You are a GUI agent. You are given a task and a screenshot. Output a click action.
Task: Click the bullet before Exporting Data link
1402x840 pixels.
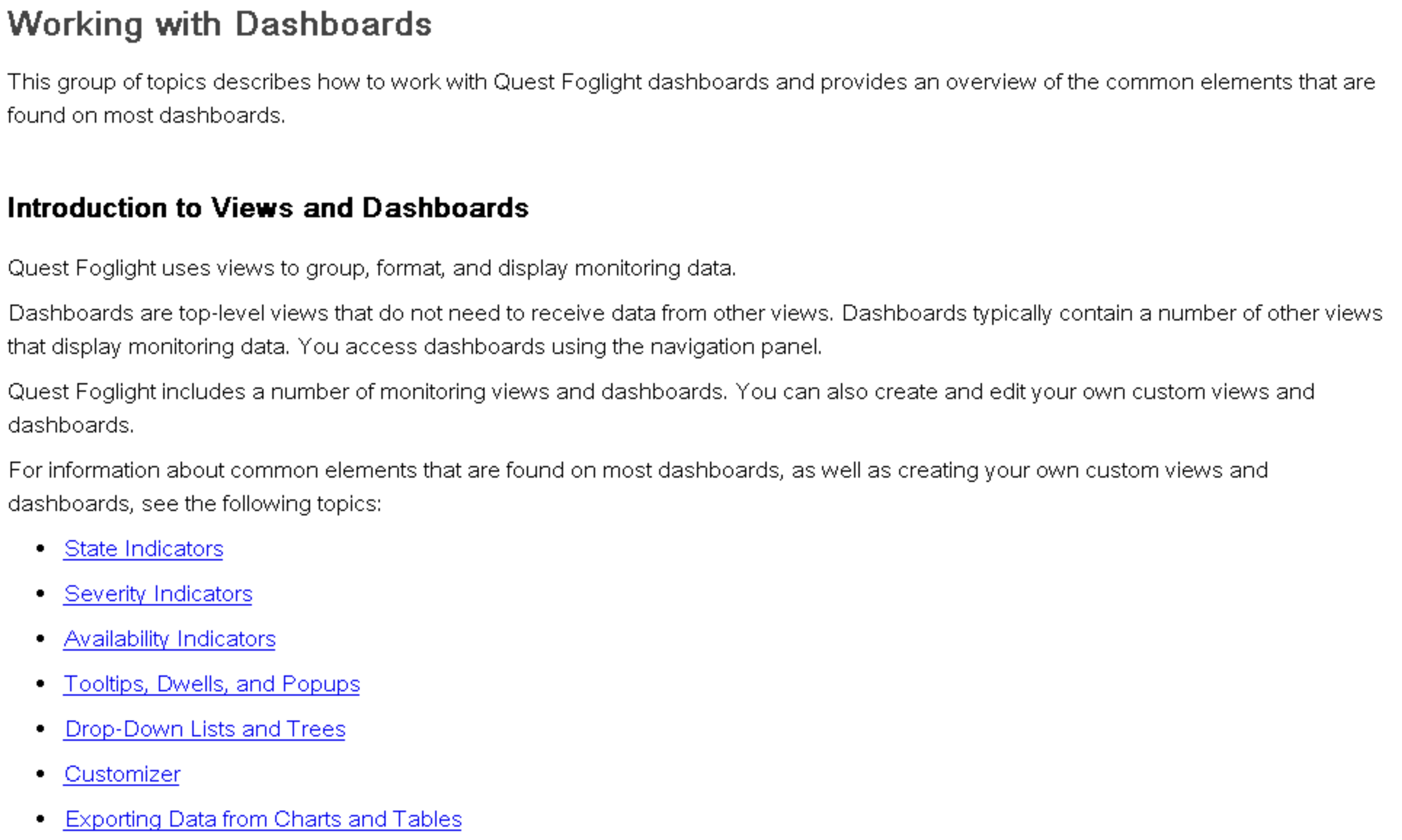[41, 819]
